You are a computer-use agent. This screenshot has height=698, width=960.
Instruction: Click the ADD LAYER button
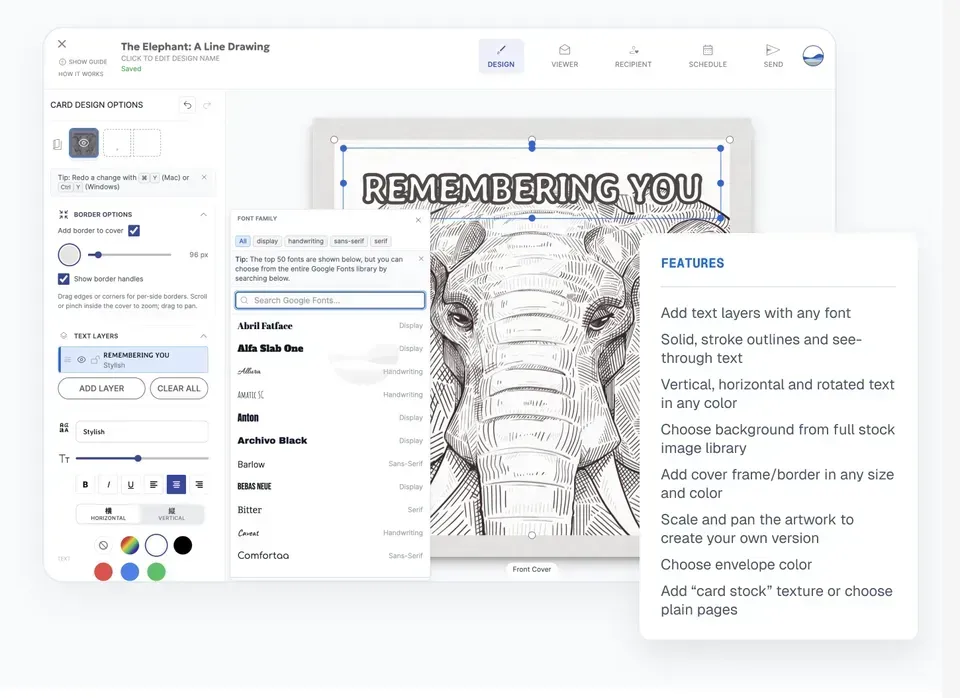tap(102, 388)
